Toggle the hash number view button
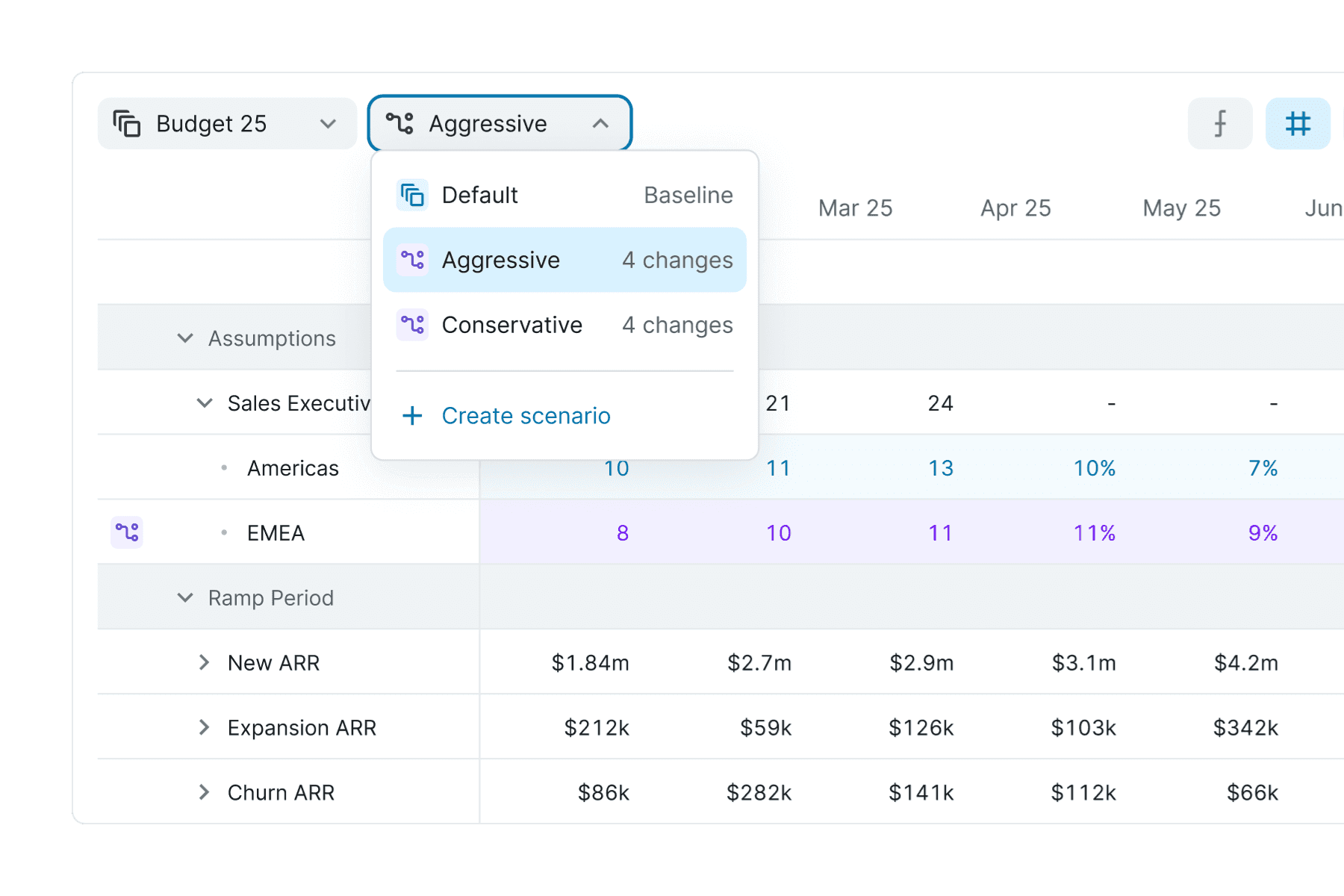The width and height of the screenshot is (1344, 896). click(x=1298, y=123)
